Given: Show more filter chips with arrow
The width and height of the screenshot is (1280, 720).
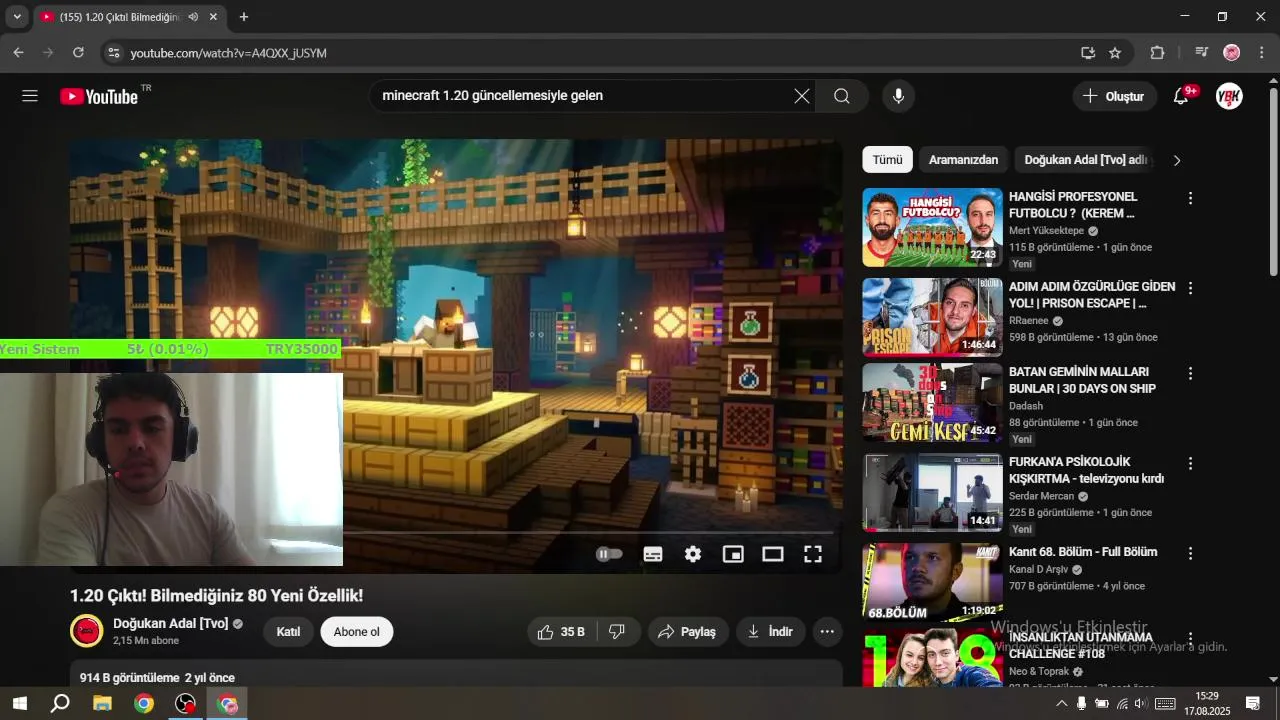Looking at the screenshot, I should point(1177,160).
